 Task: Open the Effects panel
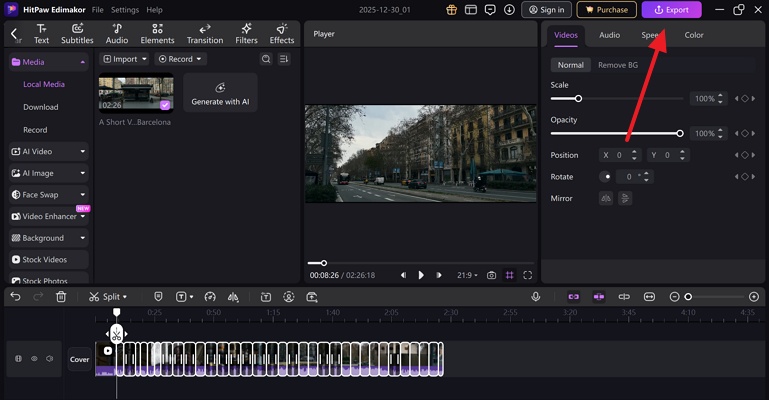click(282, 34)
